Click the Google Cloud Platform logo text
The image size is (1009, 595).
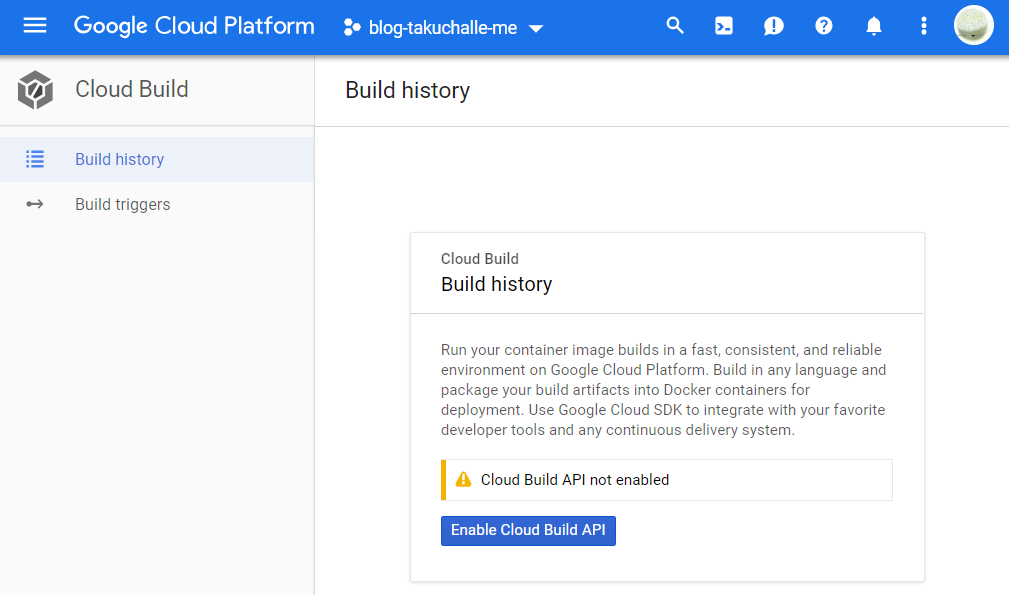194,26
